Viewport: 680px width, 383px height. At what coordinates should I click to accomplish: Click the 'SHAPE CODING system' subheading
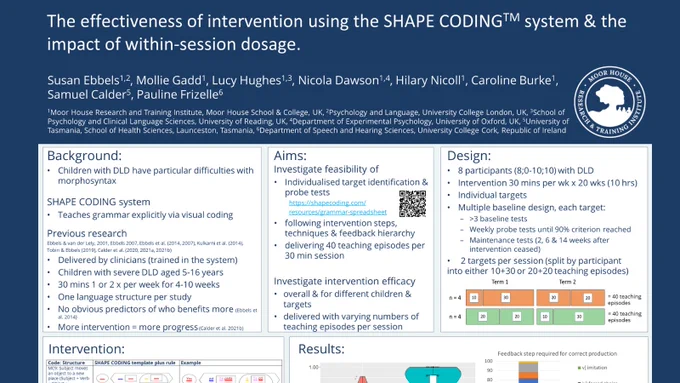tap(98, 202)
